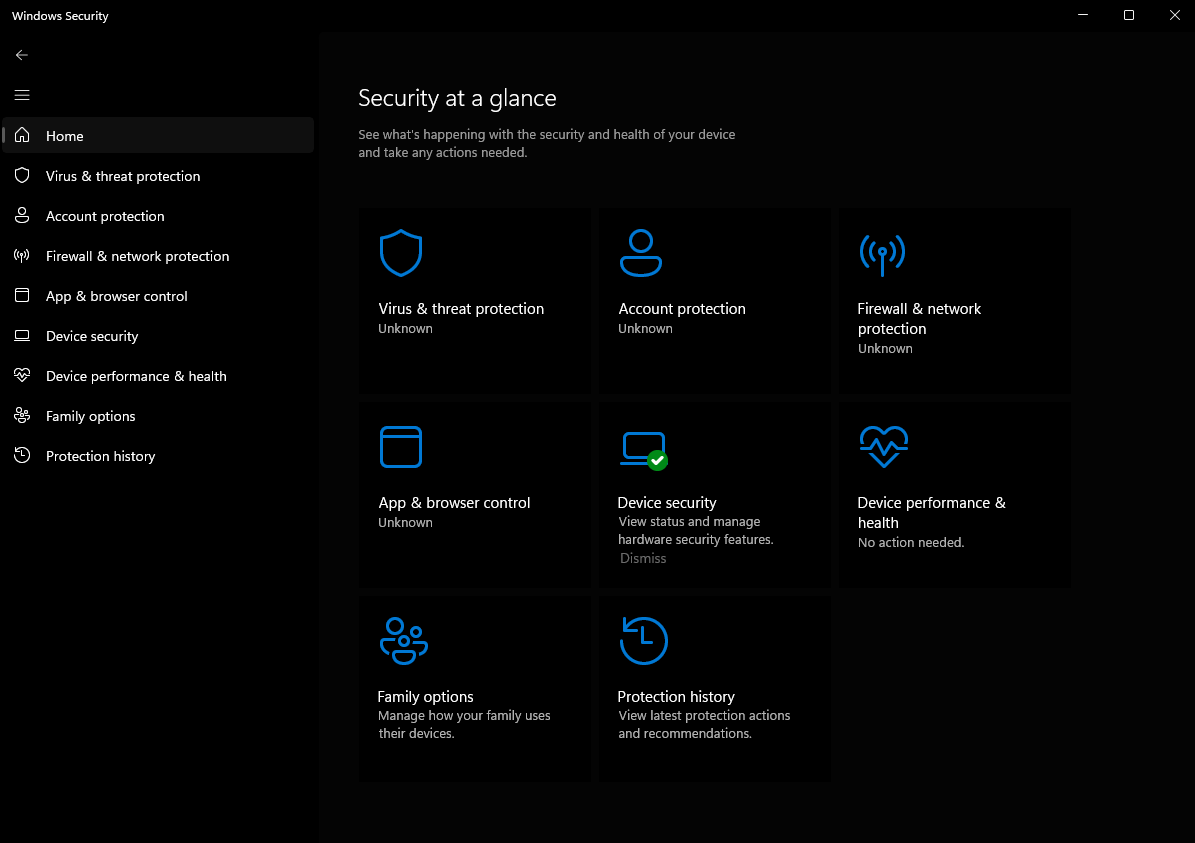Click the large App & browser window icon

click(x=401, y=447)
